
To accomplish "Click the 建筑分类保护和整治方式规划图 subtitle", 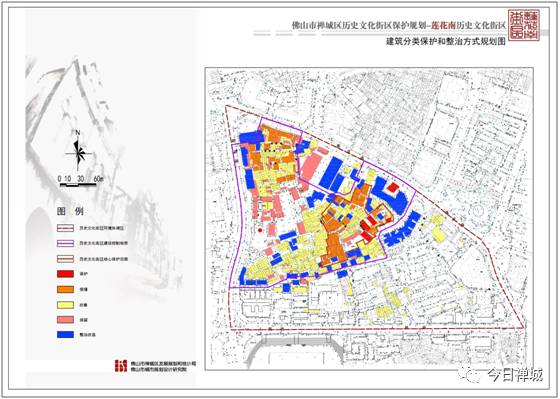I will coord(446,41).
